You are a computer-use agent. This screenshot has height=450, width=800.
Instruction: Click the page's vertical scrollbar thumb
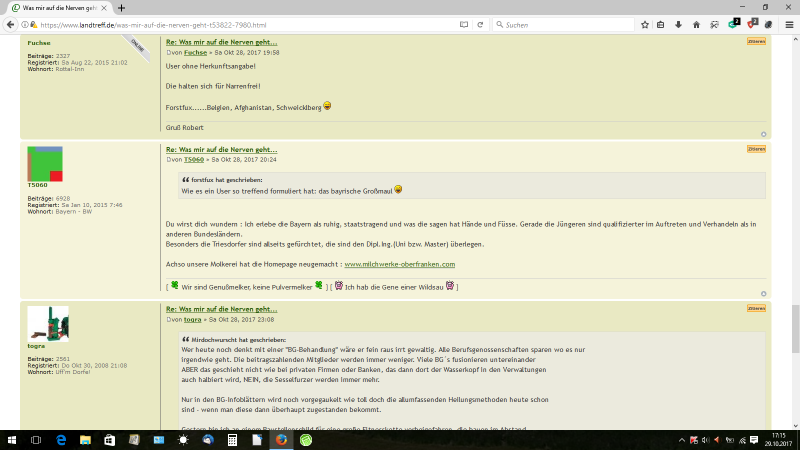click(x=795, y=329)
